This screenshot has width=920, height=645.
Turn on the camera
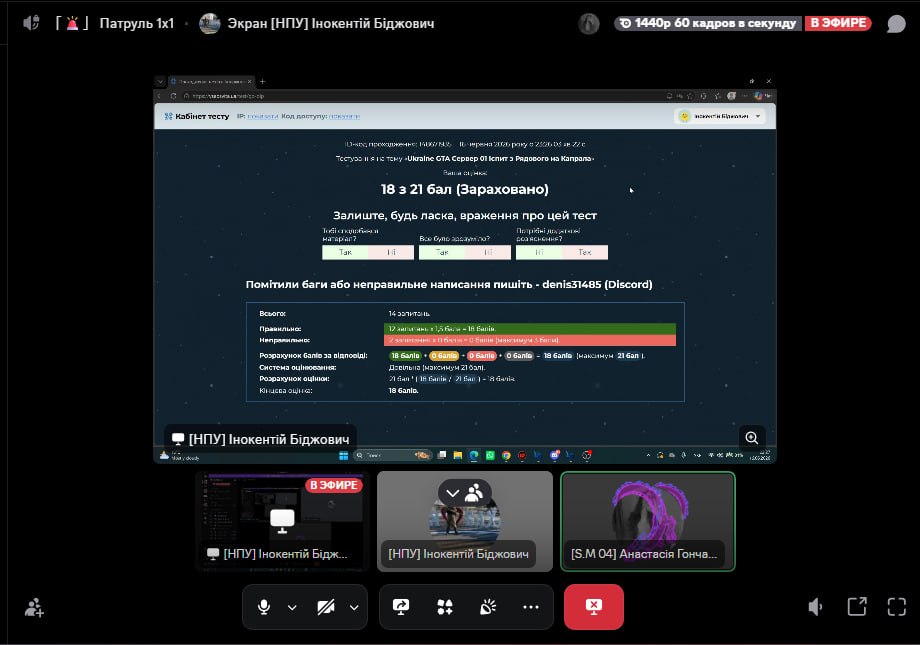(x=326, y=607)
